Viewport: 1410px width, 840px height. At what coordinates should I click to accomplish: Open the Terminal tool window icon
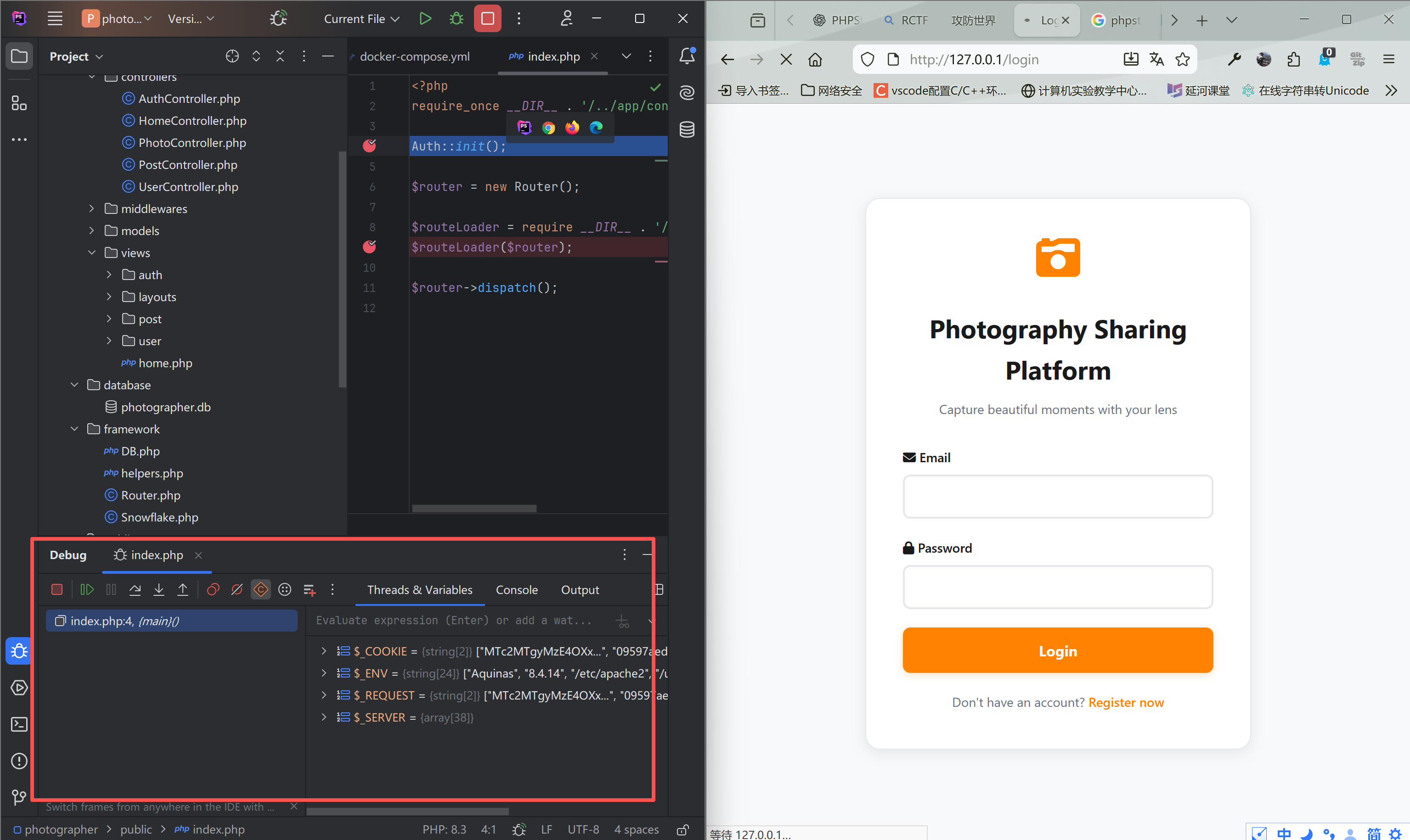click(x=19, y=724)
